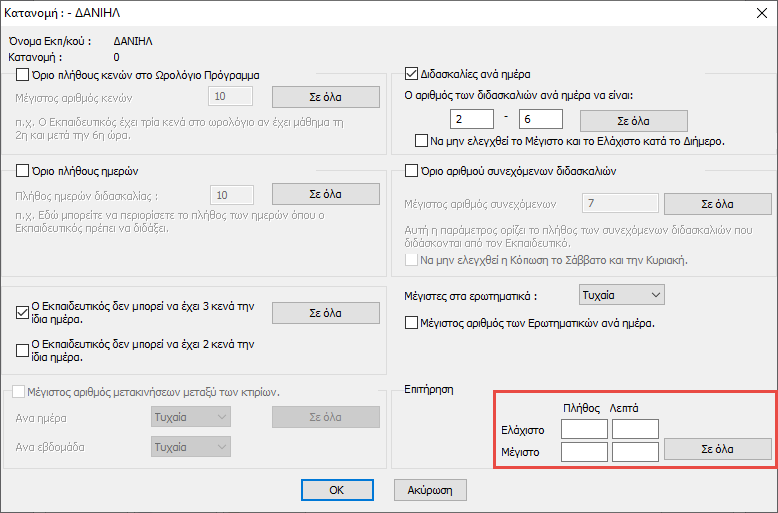The width and height of the screenshot is (778, 513).
Task: Click the Ελάχιστο Πλήθος field under Επιτήρηση
Action: (x=584, y=429)
